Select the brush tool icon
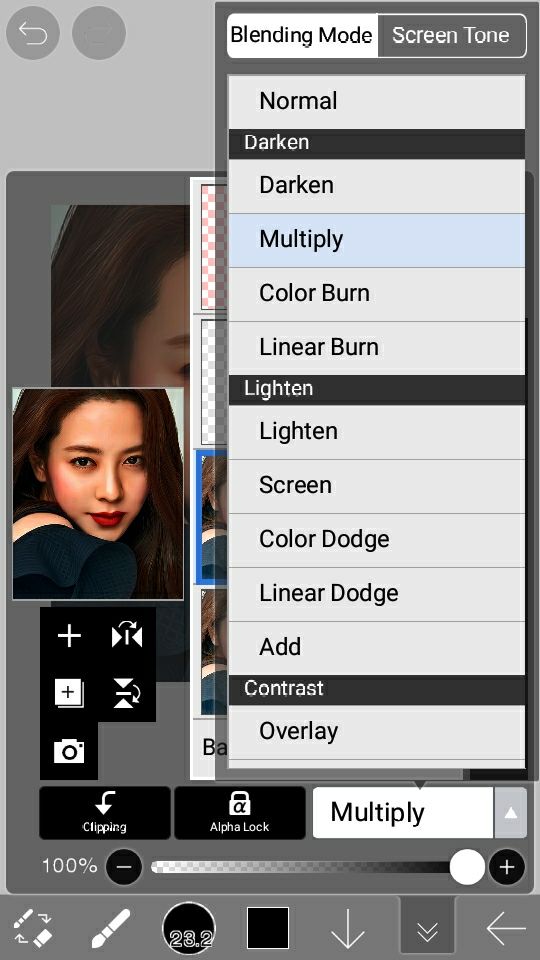Screen dimensions: 540x960 [x=111, y=928]
